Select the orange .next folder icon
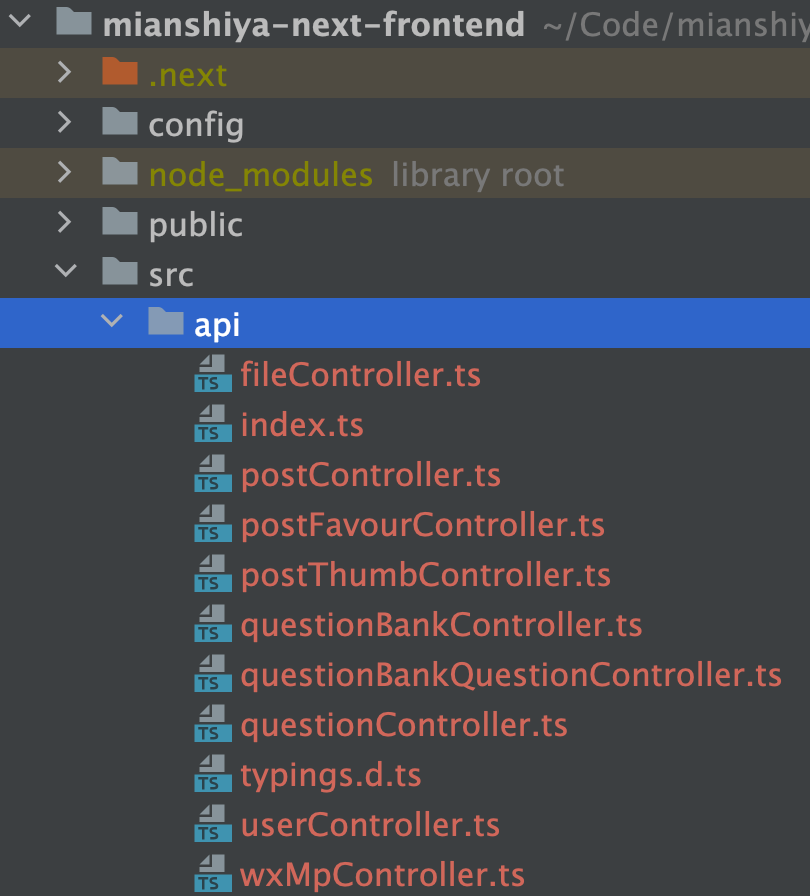This screenshot has width=810, height=896. click(x=120, y=71)
